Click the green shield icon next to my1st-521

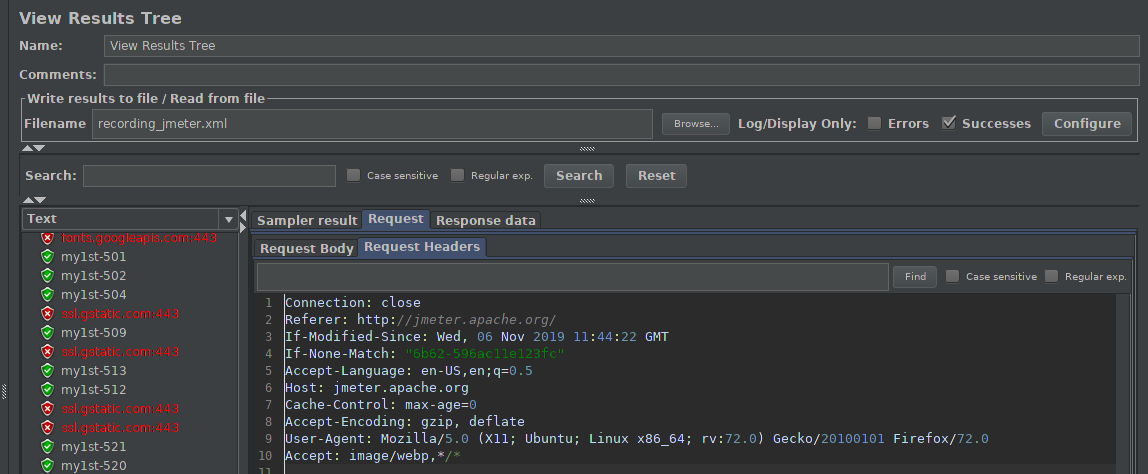tap(48, 447)
